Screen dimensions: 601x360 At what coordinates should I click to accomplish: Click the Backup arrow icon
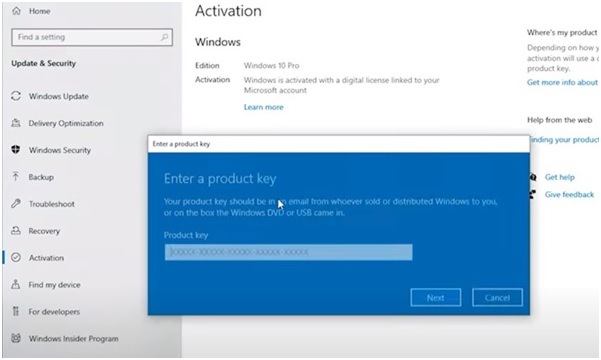coord(16,176)
